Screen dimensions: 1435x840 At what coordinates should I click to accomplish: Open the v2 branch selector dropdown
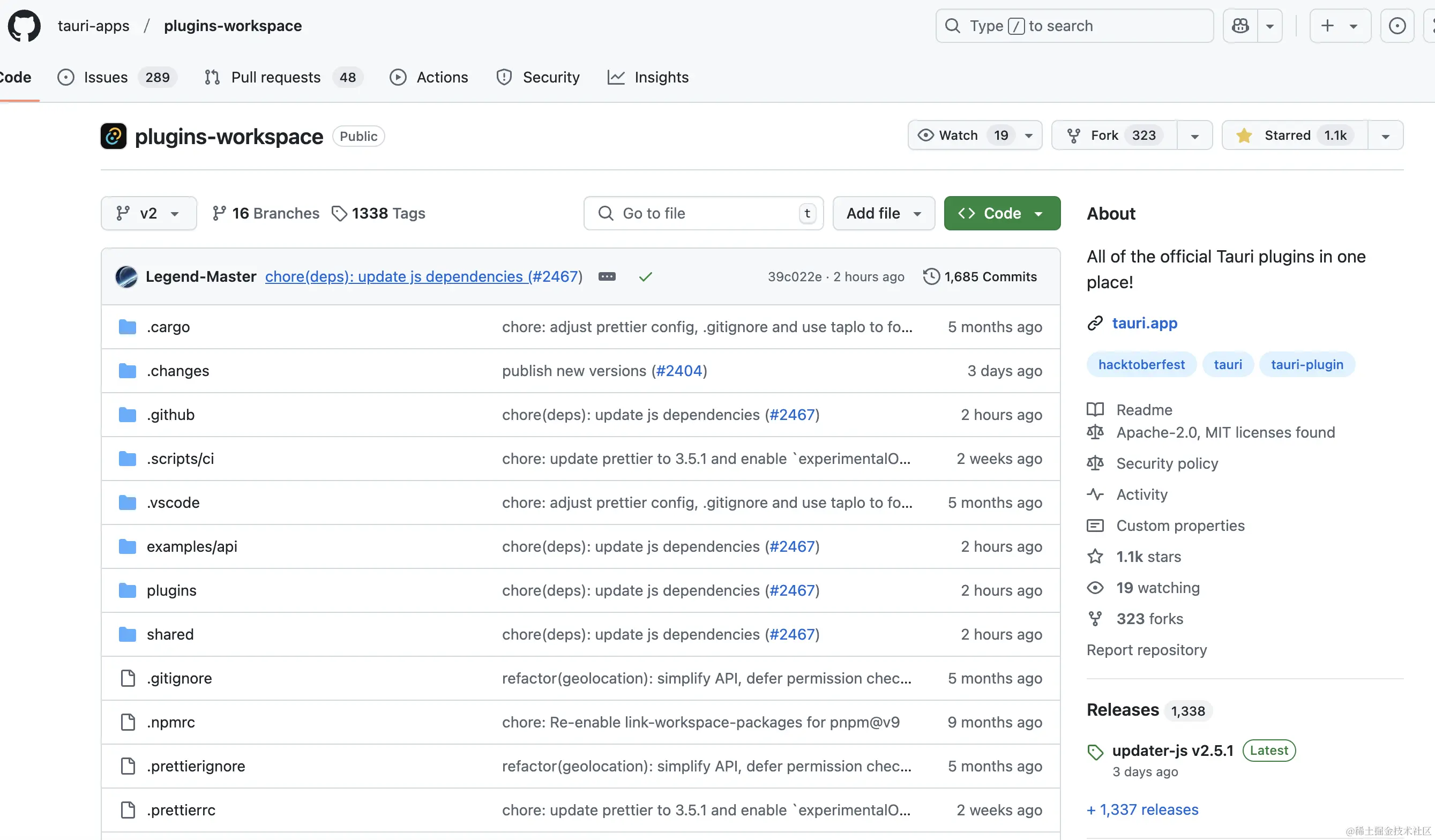click(x=148, y=214)
